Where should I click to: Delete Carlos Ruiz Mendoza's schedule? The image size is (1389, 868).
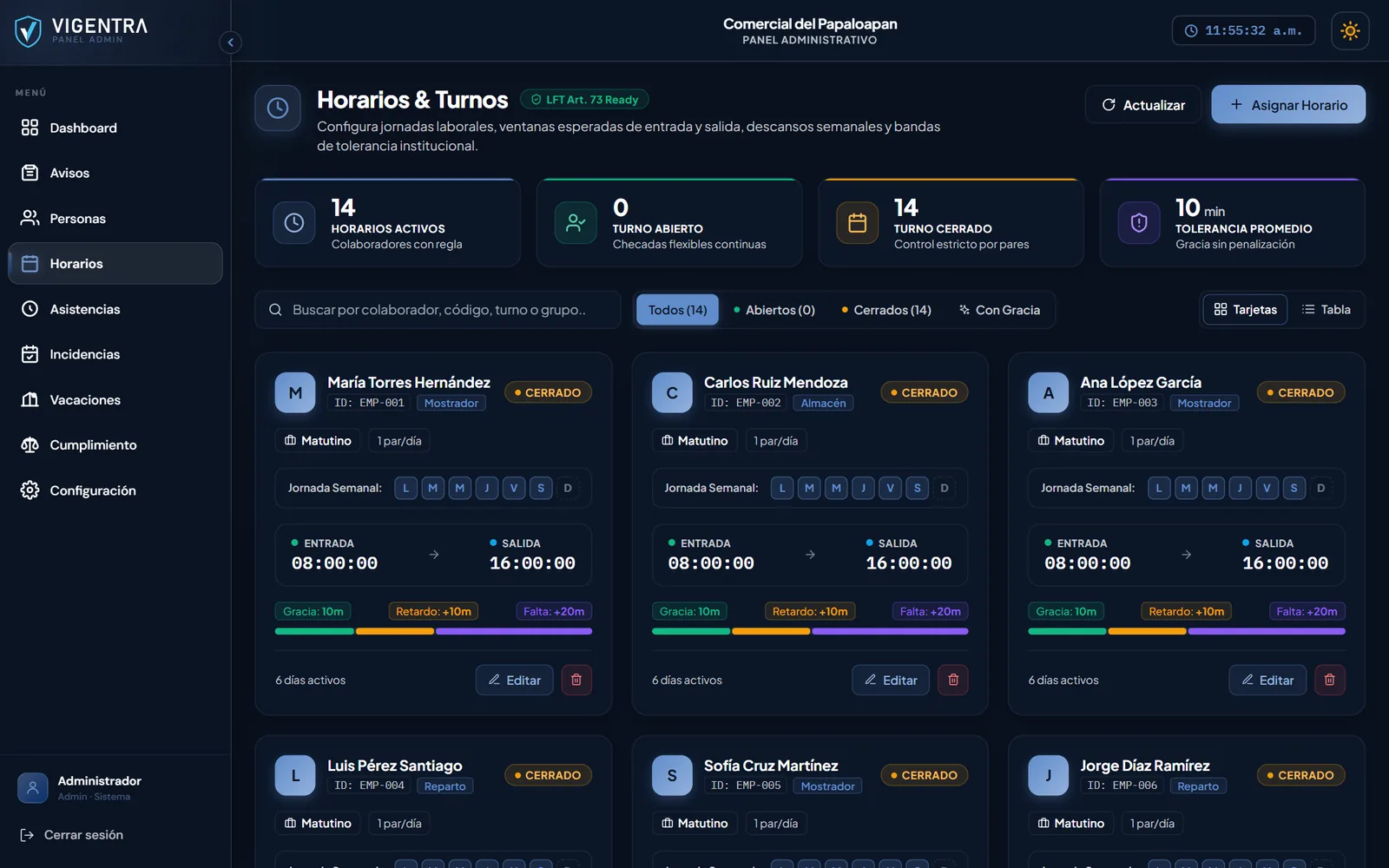pos(953,681)
